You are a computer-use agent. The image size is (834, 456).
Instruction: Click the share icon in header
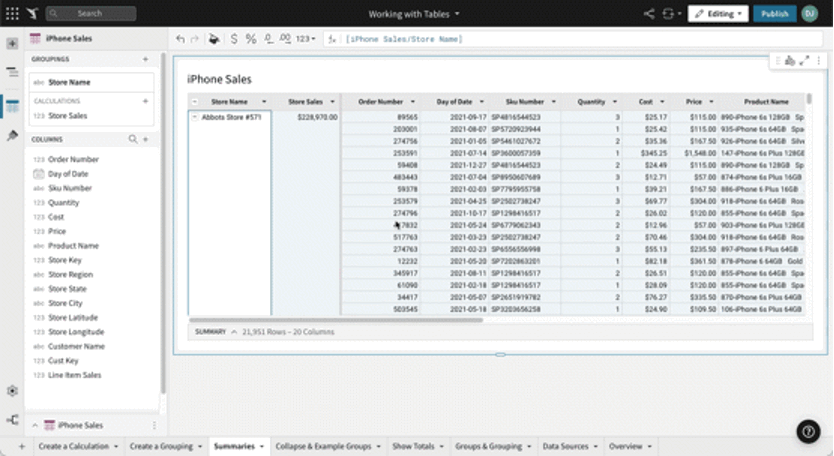[649, 14]
